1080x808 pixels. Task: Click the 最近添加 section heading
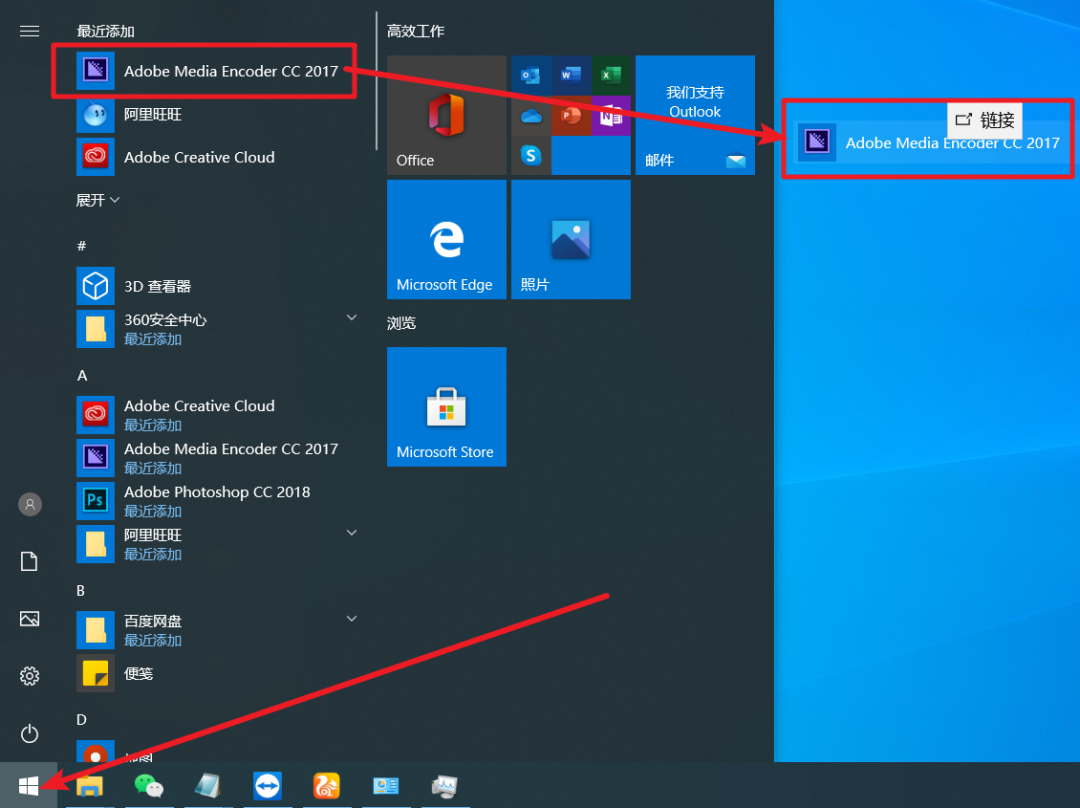(105, 31)
